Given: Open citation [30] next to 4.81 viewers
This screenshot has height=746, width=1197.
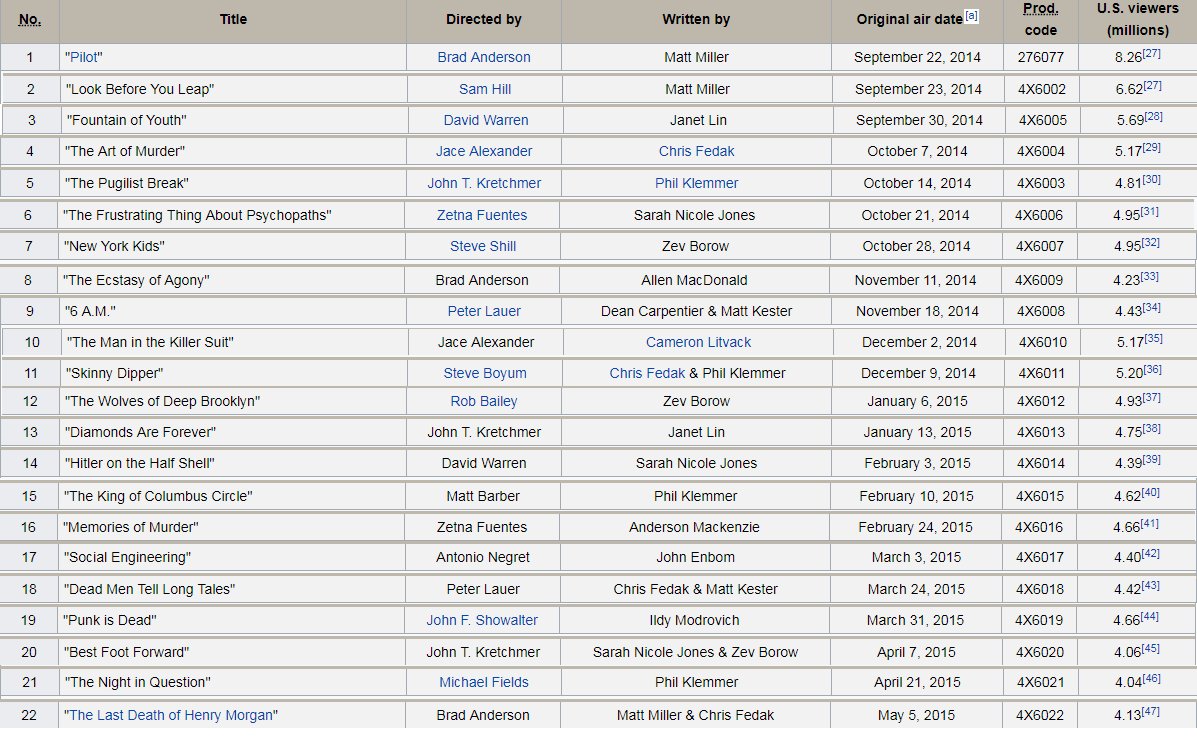Looking at the screenshot, I should [1151, 179].
